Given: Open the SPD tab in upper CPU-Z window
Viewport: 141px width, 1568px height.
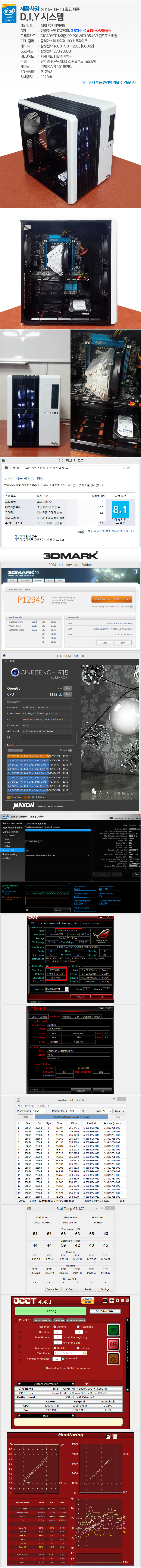Looking at the screenshot, I should coord(76,923).
